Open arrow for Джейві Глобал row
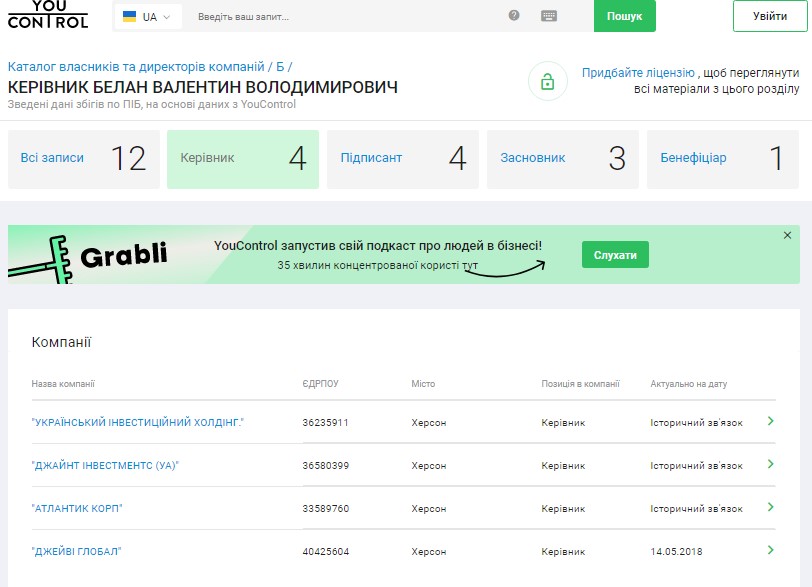Image resolution: width=812 pixels, height=587 pixels. pyautogui.click(x=770, y=550)
